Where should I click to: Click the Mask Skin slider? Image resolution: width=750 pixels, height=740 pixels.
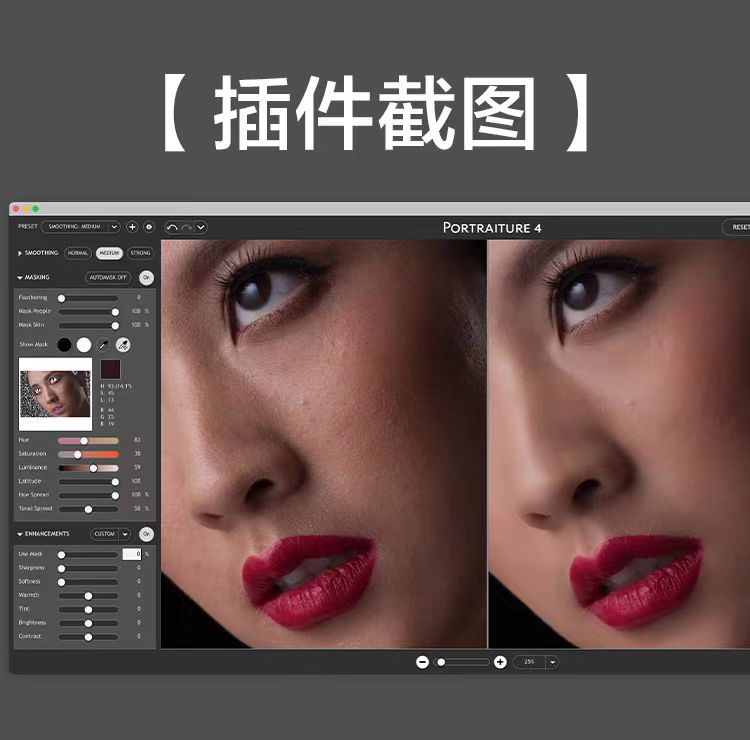click(88, 326)
